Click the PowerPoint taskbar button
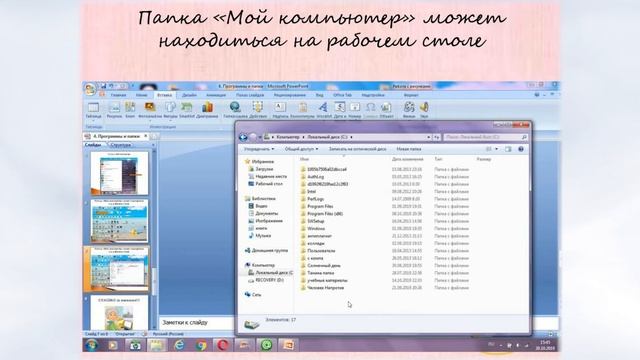The height and width of the screenshot is (360, 640). point(289,345)
